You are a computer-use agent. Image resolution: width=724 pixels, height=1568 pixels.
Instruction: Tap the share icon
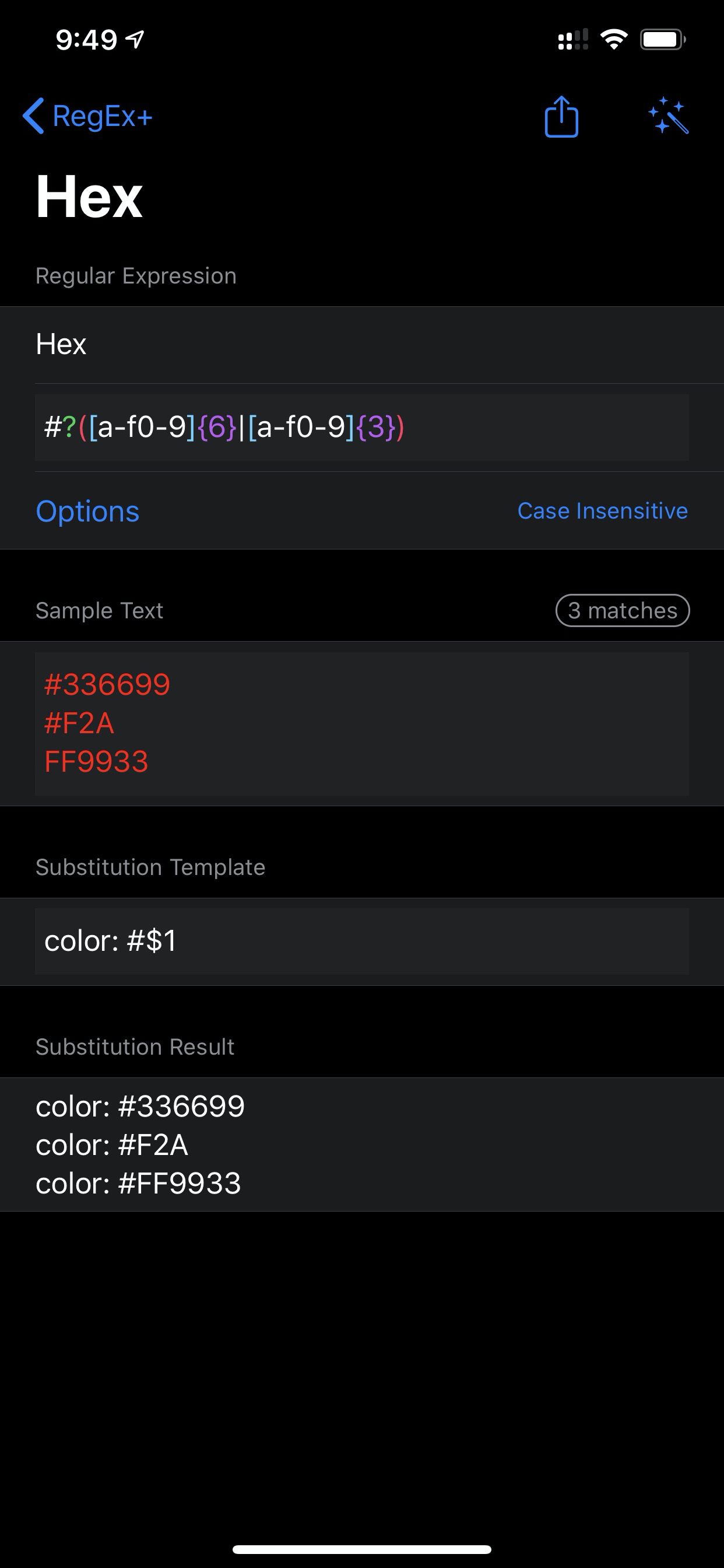tap(560, 117)
